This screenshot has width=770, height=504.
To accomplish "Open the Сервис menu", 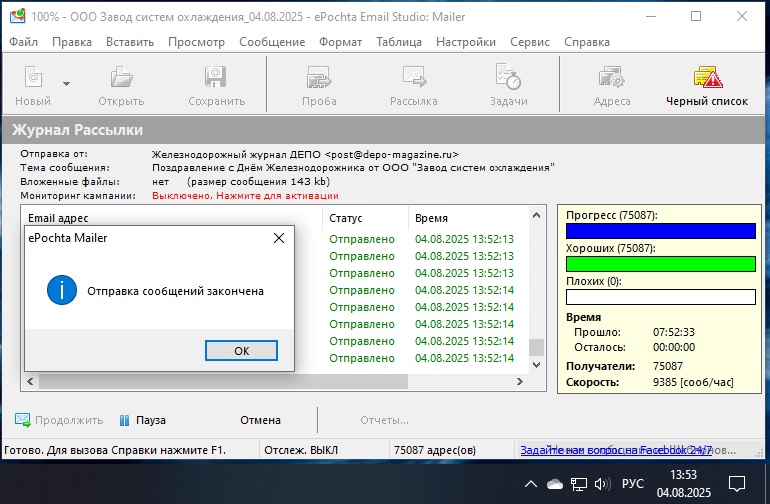I will pyautogui.click(x=529, y=42).
